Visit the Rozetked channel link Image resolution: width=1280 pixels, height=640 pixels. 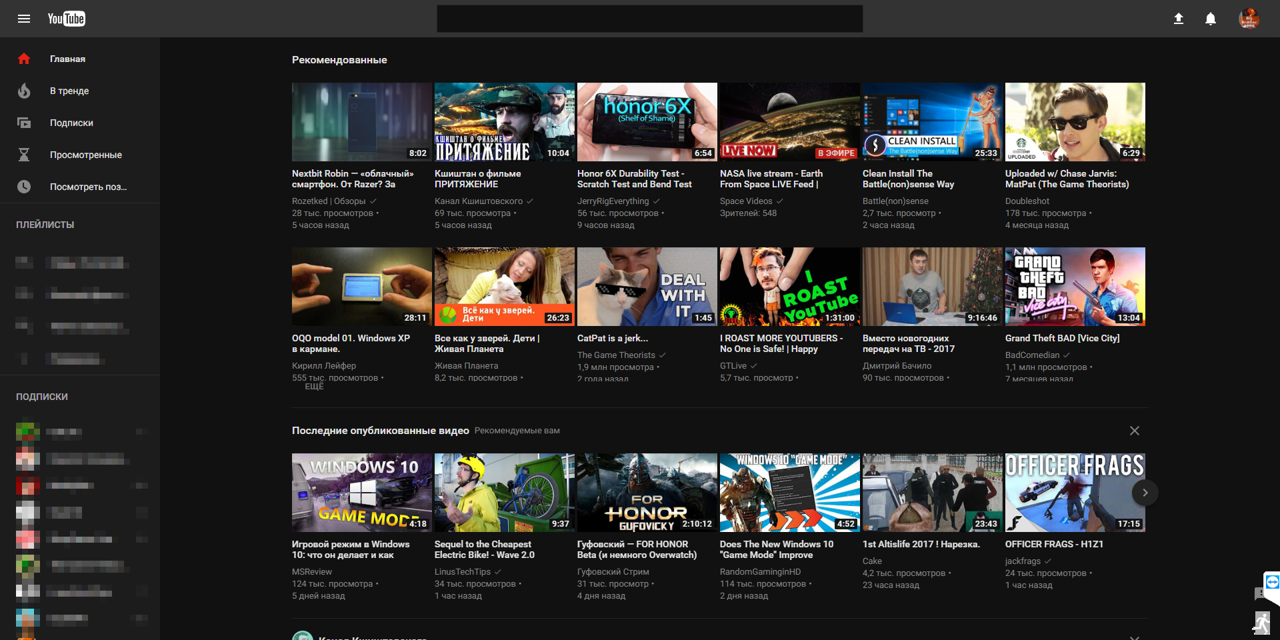[x=329, y=201]
